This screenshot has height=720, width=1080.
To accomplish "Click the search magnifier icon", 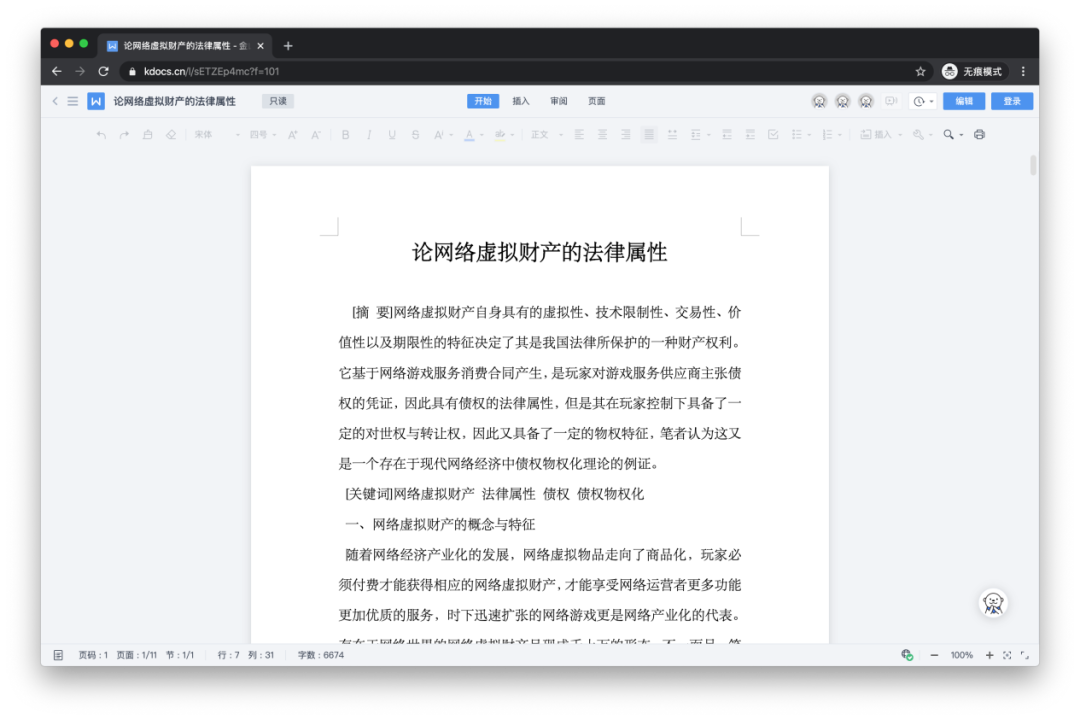I will pos(948,134).
